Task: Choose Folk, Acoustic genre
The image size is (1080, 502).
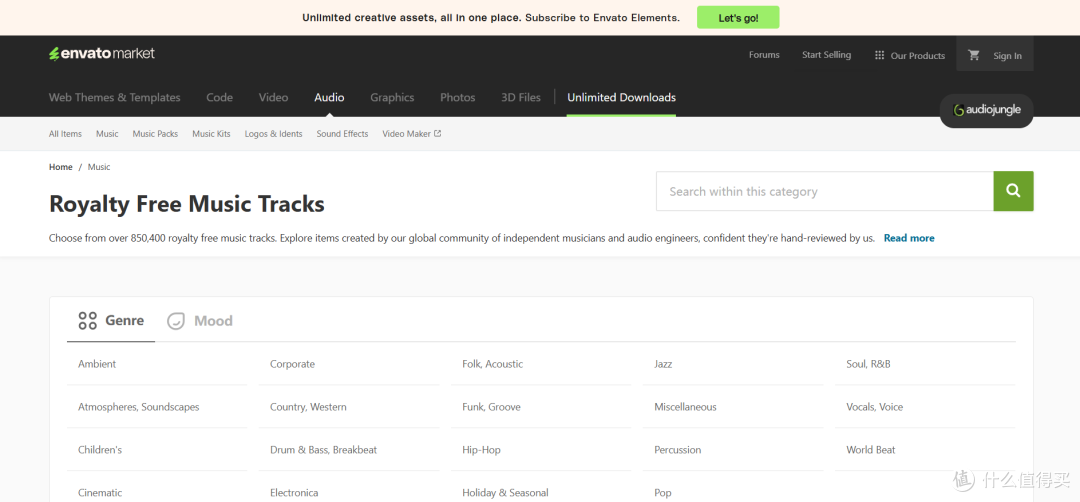Action: [x=492, y=364]
